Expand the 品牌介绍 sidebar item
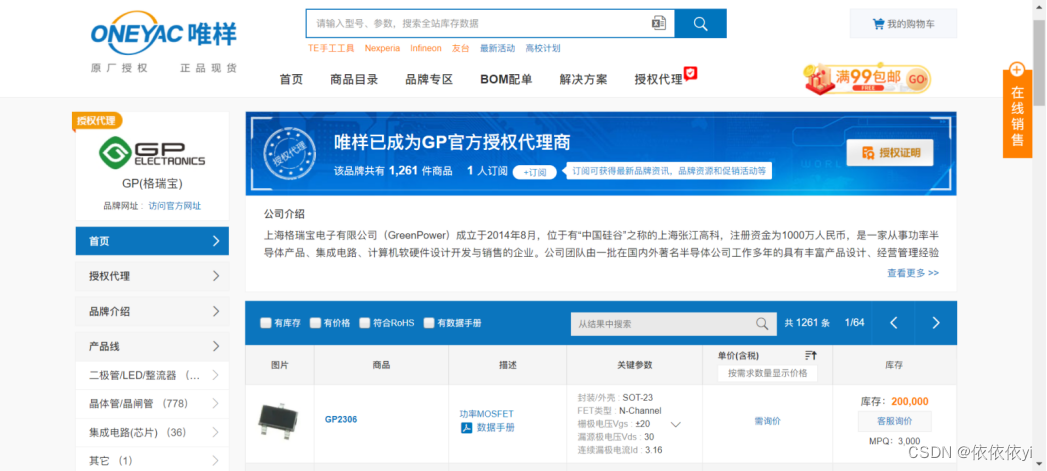1047x471 pixels. tap(152, 311)
